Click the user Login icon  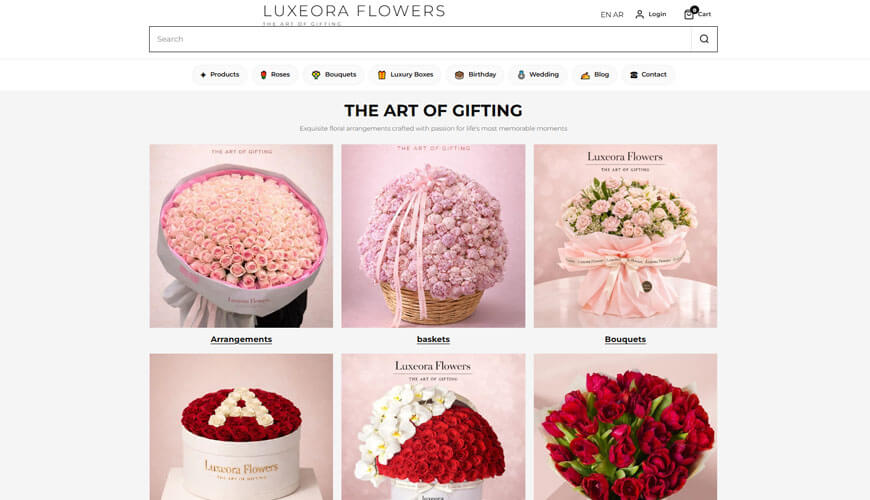(639, 14)
